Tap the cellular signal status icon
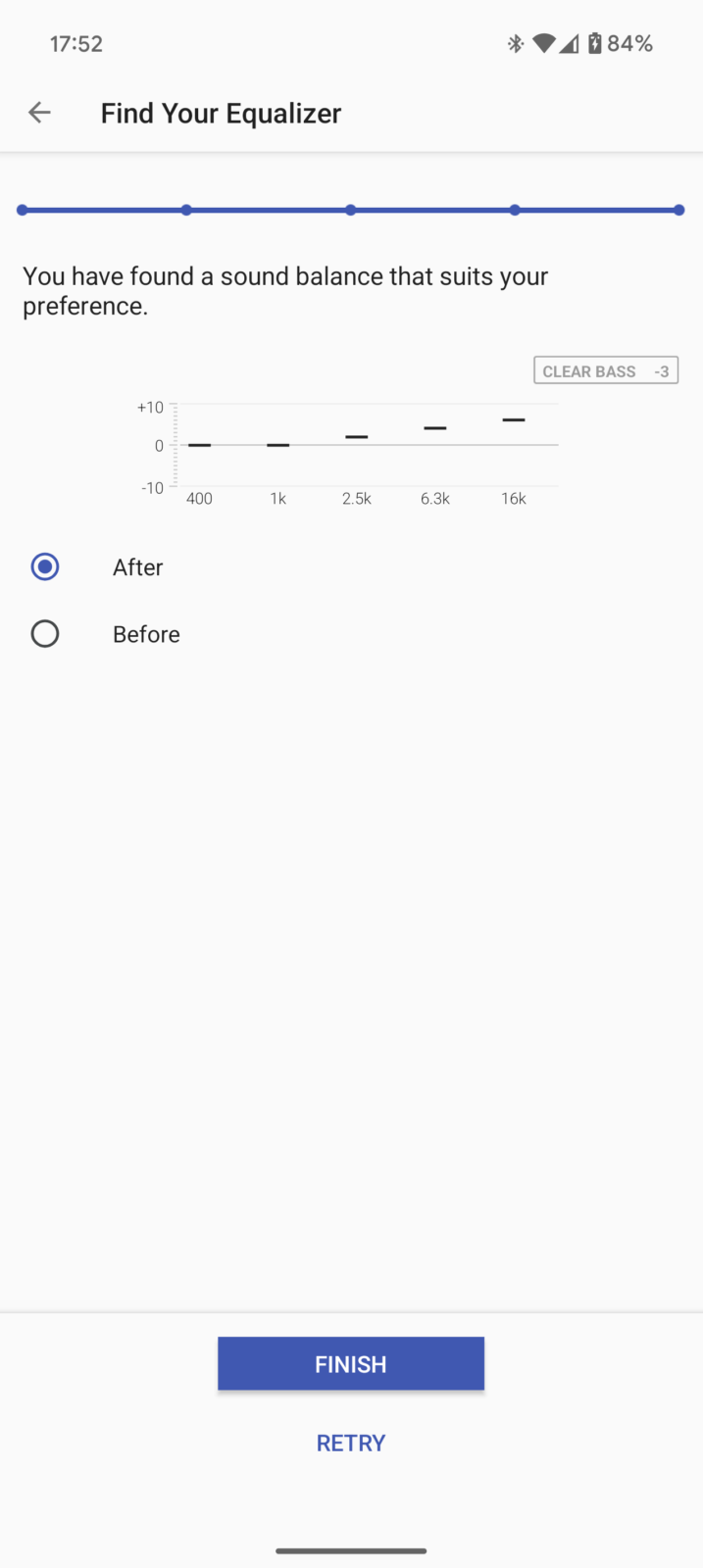703x1568 pixels. click(569, 43)
